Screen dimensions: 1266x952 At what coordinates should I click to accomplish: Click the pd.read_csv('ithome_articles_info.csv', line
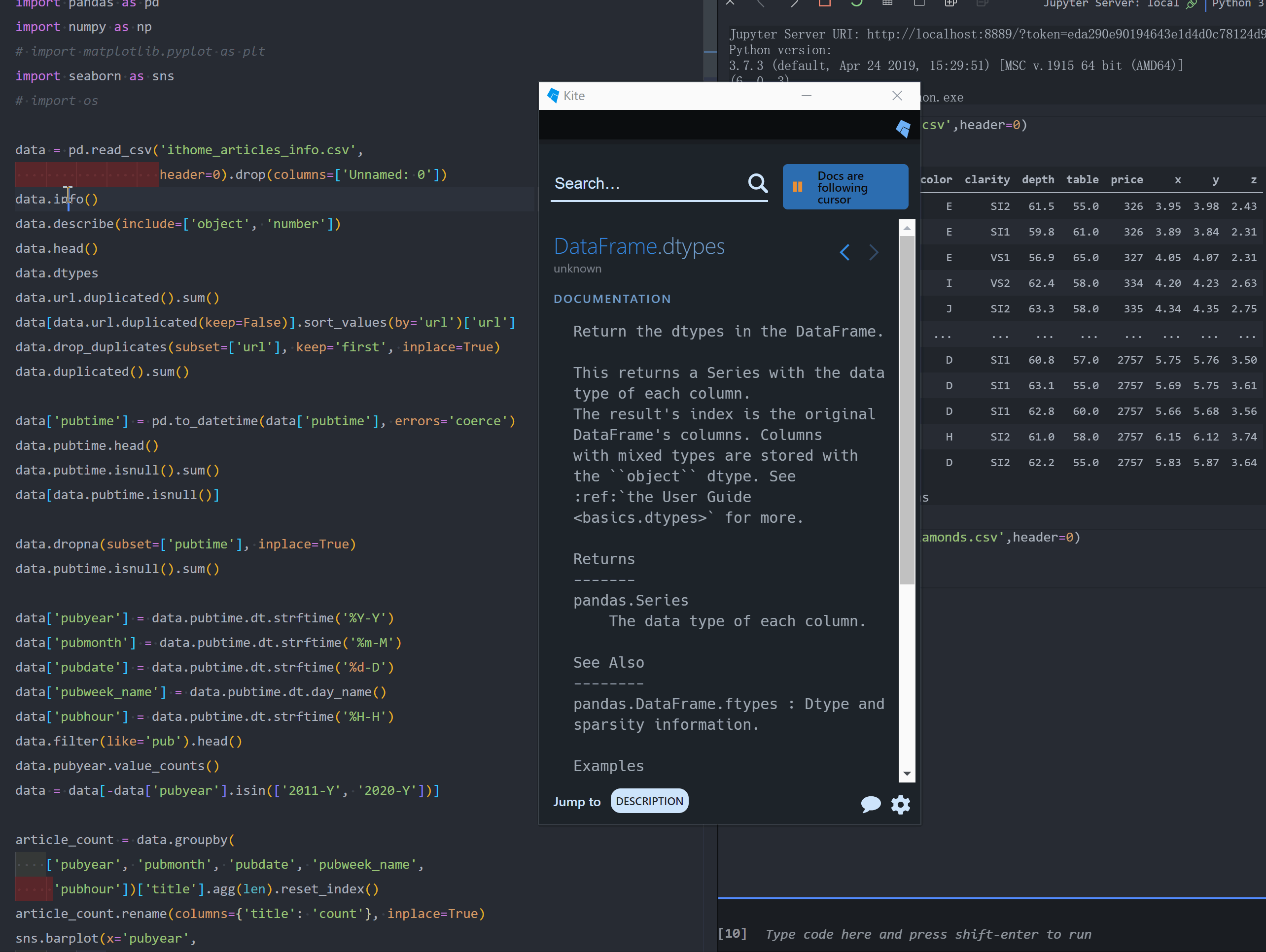(189, 150)
